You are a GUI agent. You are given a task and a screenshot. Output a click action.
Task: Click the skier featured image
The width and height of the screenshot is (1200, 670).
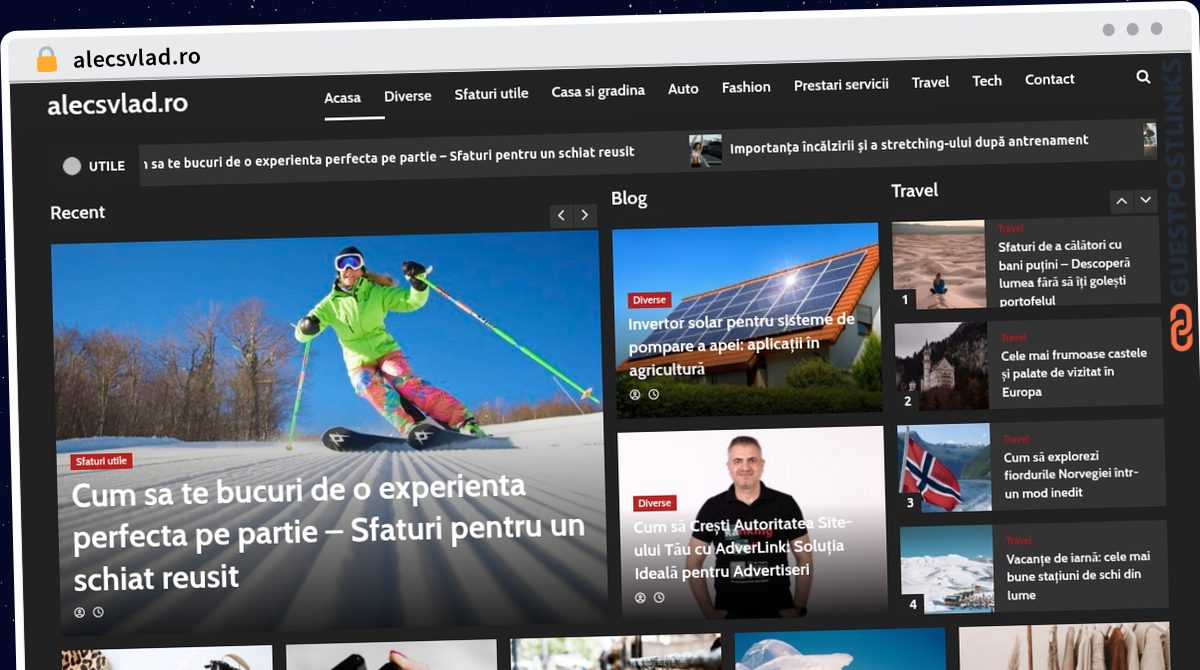[x=329, y=433]
